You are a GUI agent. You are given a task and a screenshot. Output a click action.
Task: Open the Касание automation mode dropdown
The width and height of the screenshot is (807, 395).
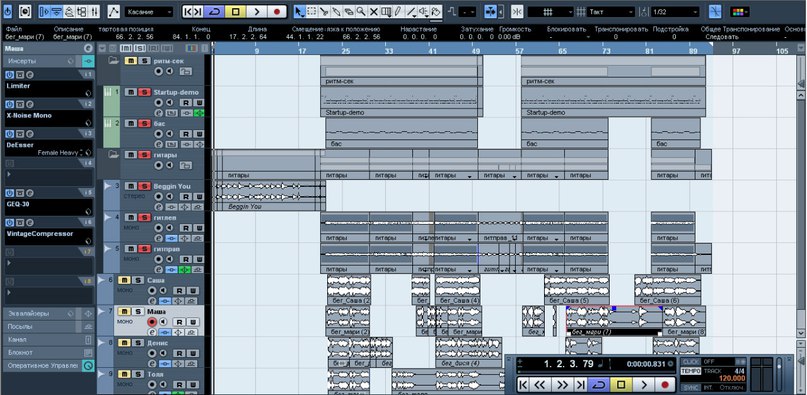point(149,11)
